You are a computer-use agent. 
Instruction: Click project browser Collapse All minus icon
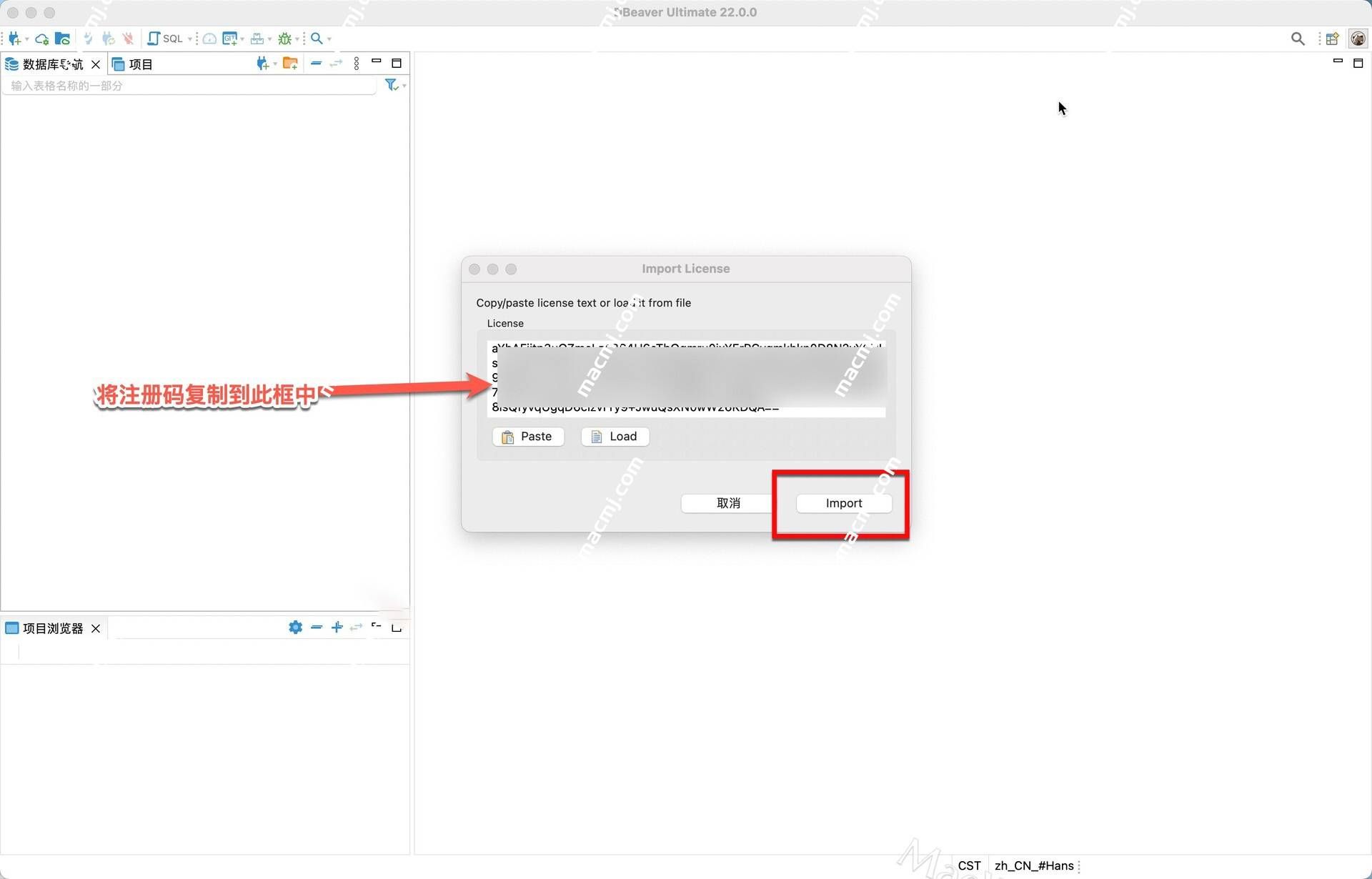coord(317,627)
